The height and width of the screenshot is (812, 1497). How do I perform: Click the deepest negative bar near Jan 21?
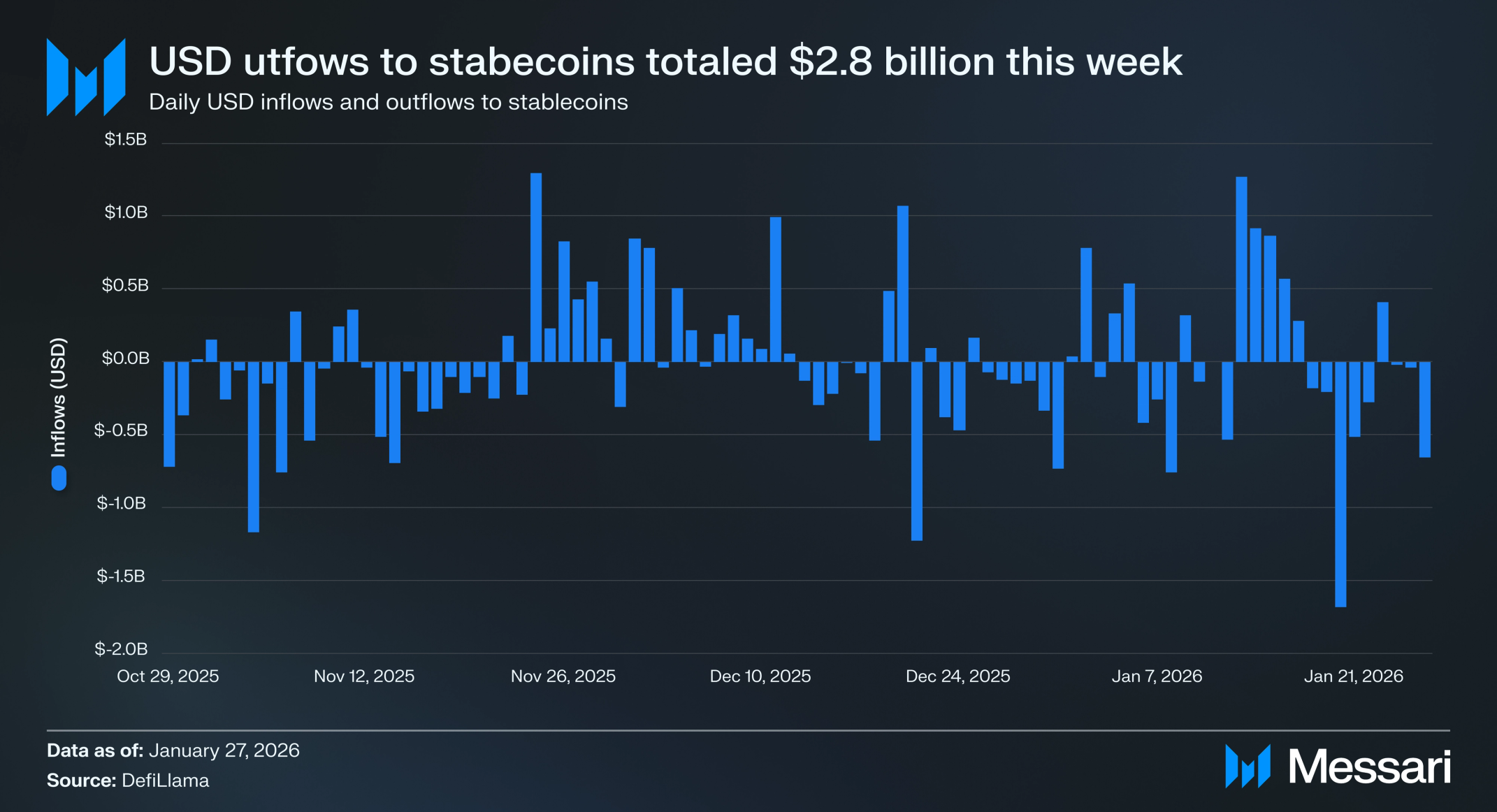[1340, 484]
